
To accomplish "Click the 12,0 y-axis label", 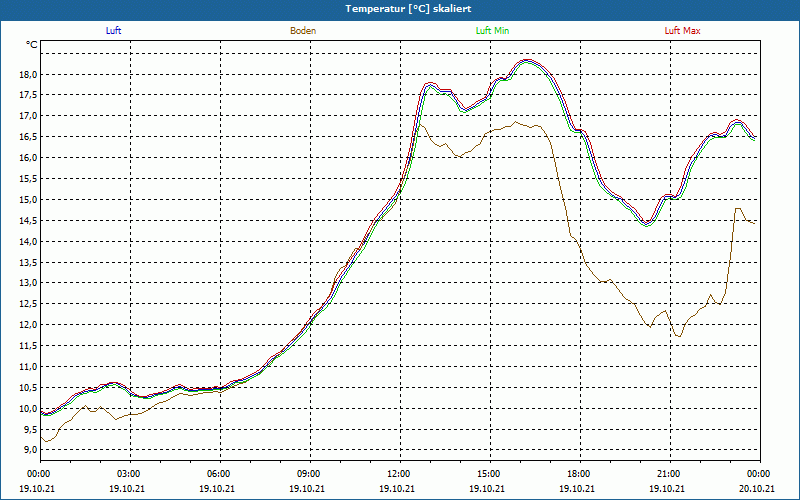I will (x=29, y=324).
